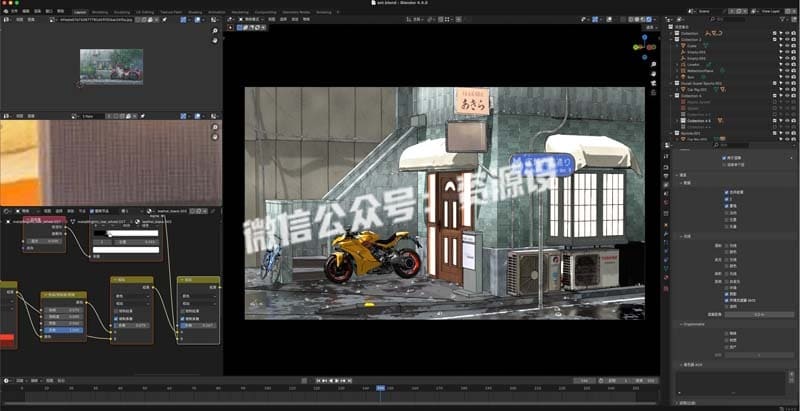The image size is (800, 411).
Task: Uncheck the Z pass checkbox
Action: [x=727, y=199]
